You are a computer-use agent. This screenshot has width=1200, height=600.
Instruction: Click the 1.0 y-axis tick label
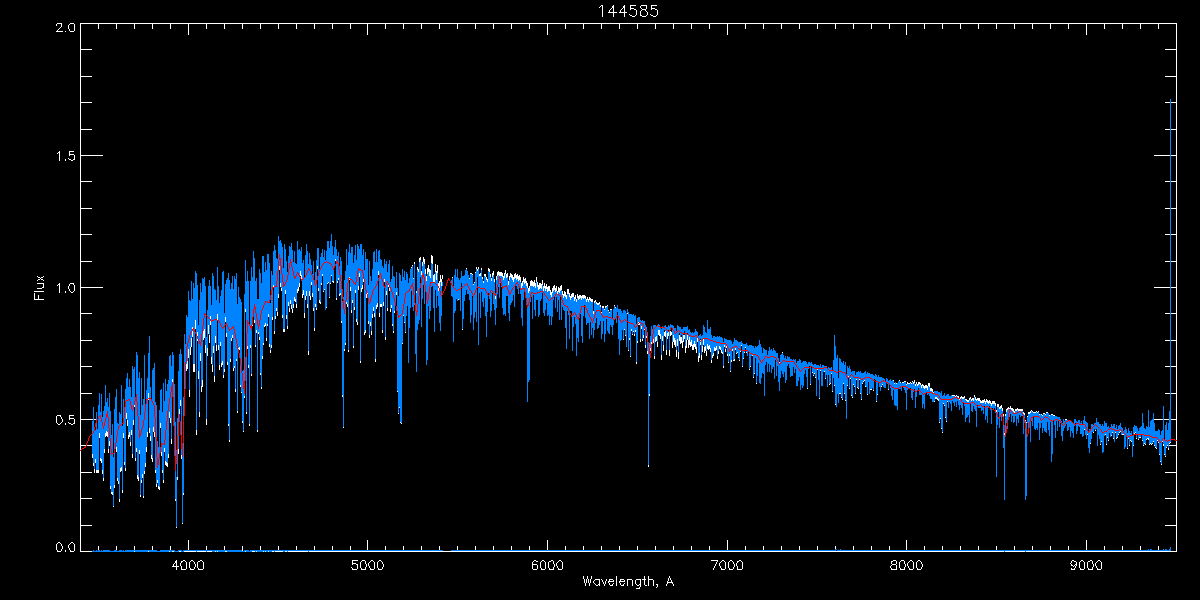[x=64, y=288]
